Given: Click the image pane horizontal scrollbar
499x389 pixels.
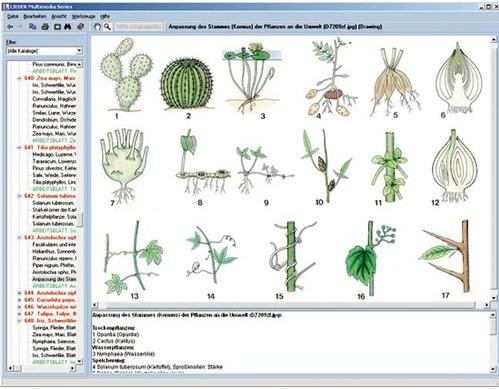Looking at the screenshot, I should [x=290, y=305].
